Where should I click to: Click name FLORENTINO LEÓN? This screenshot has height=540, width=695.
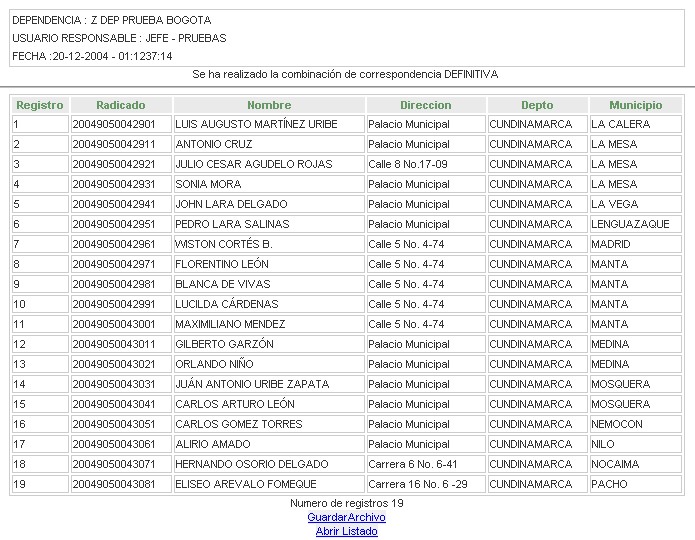click(x=222, y=264)
